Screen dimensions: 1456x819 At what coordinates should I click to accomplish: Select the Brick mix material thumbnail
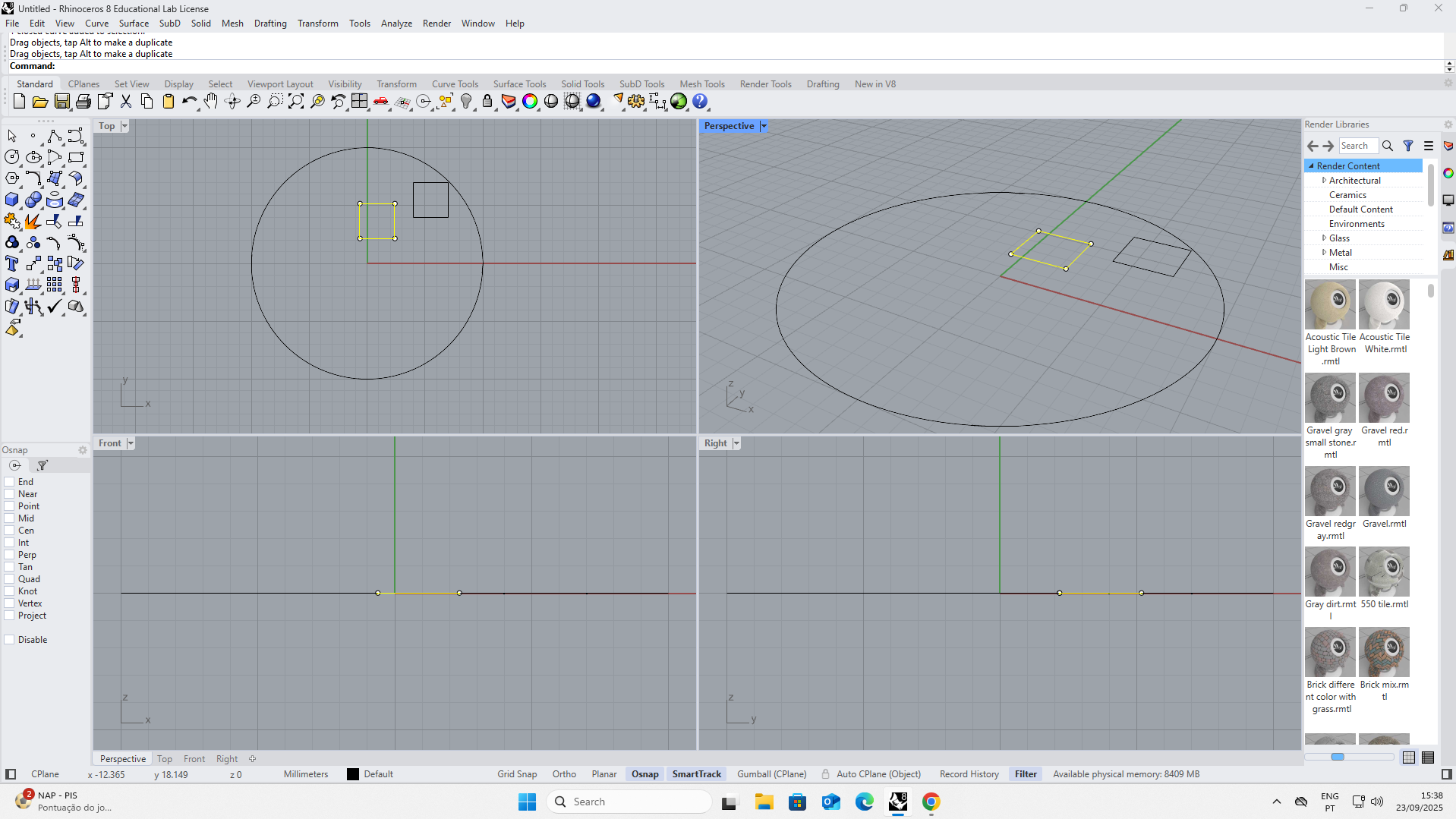(x=1384, y=652)
